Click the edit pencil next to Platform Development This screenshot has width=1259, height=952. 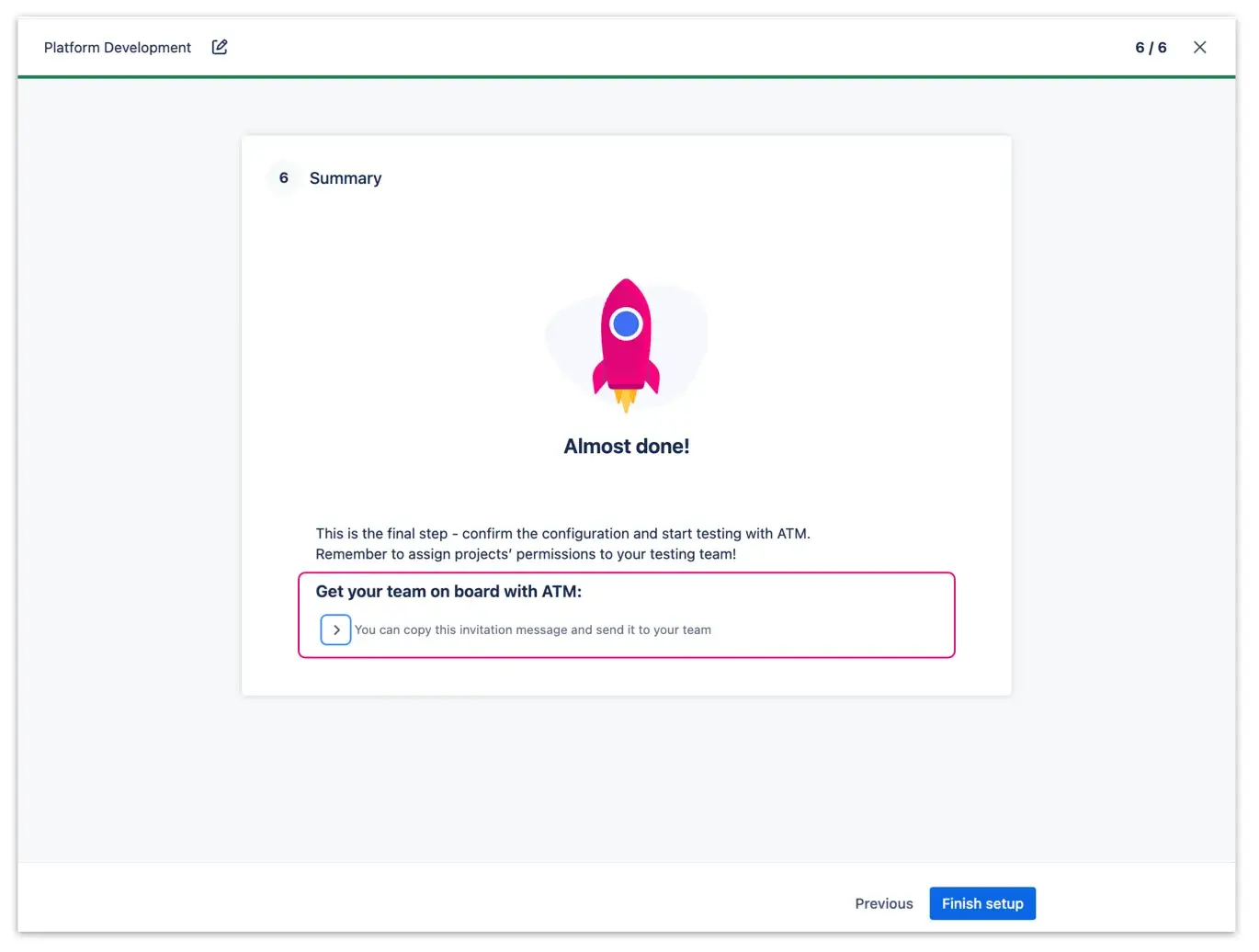[x=219, y=46]
